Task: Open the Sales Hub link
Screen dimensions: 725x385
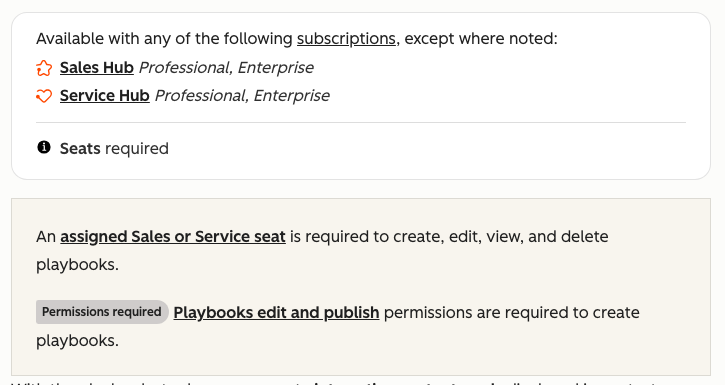Action: 97,68
